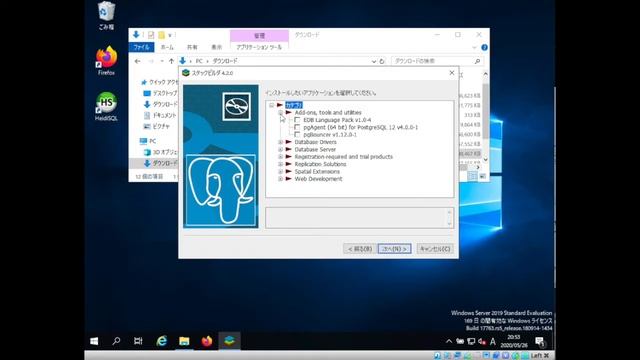Open File Explorer from taskbar

point(184,341)
